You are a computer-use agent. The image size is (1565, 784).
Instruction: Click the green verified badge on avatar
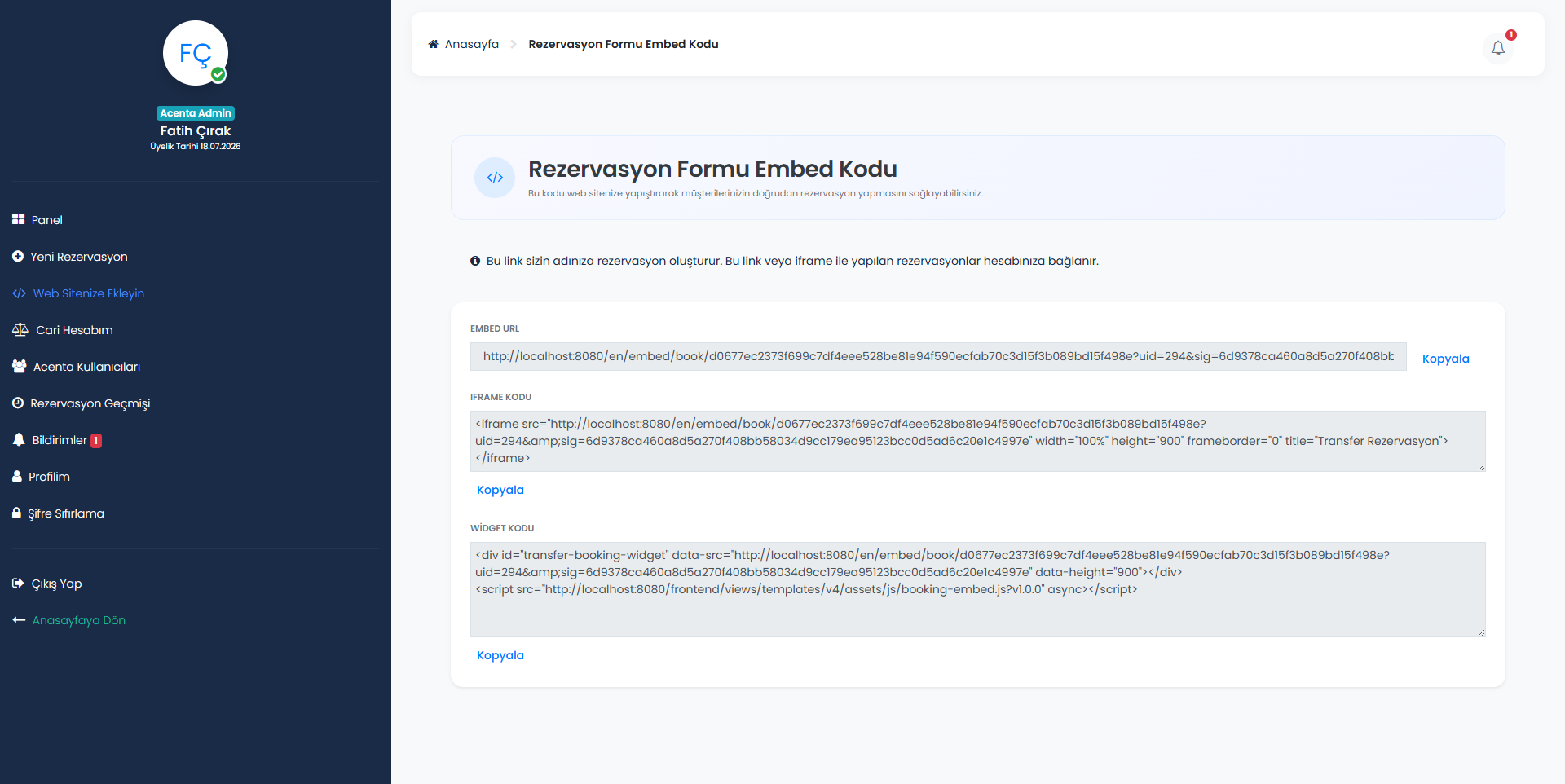(218, 75)
